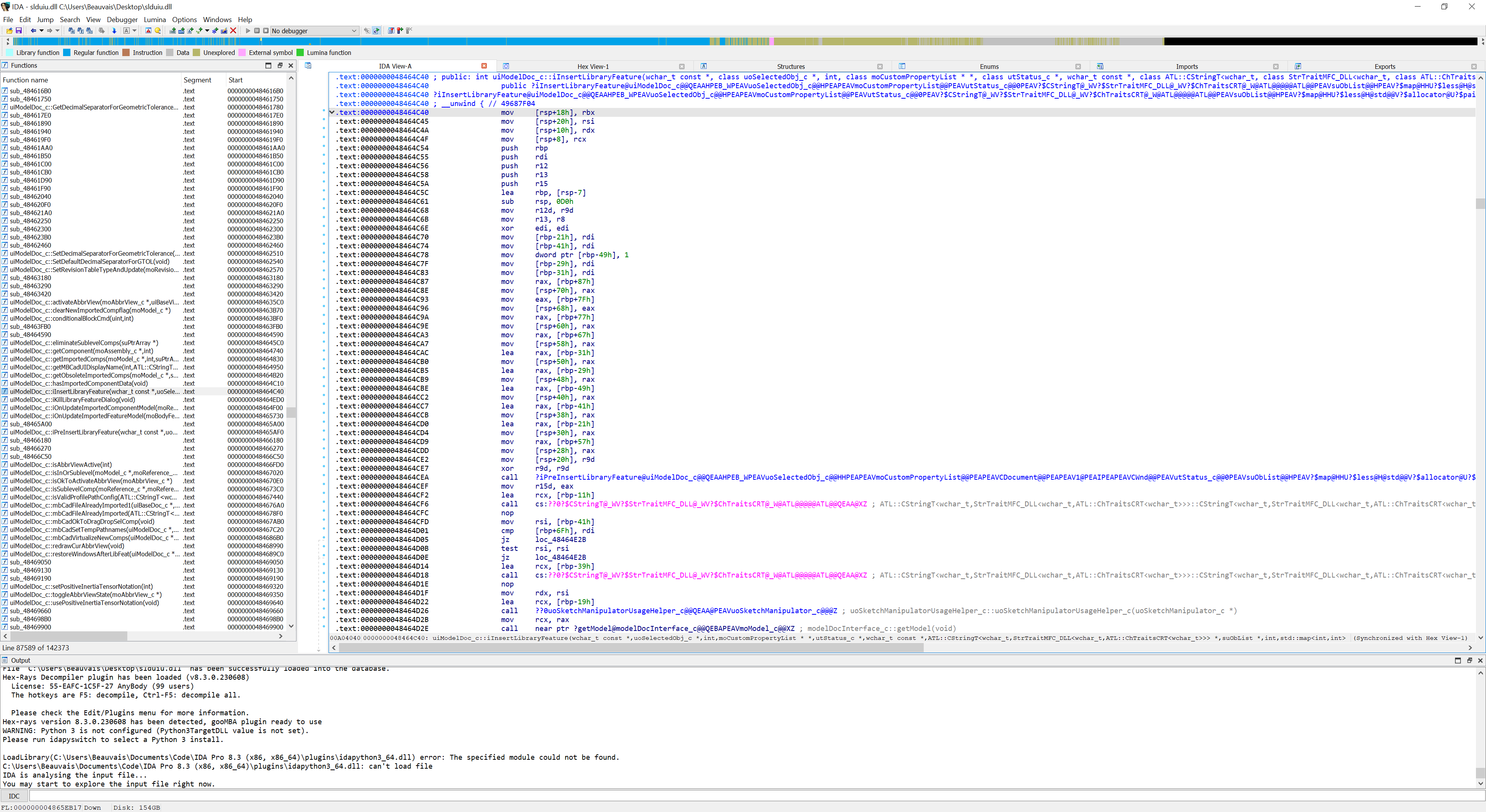Image resolution: width=1486 pixels, height=812 pixels.
Task: Jump back with the blue left arrow
Action: pyautogui.click(x=33, y=31)
